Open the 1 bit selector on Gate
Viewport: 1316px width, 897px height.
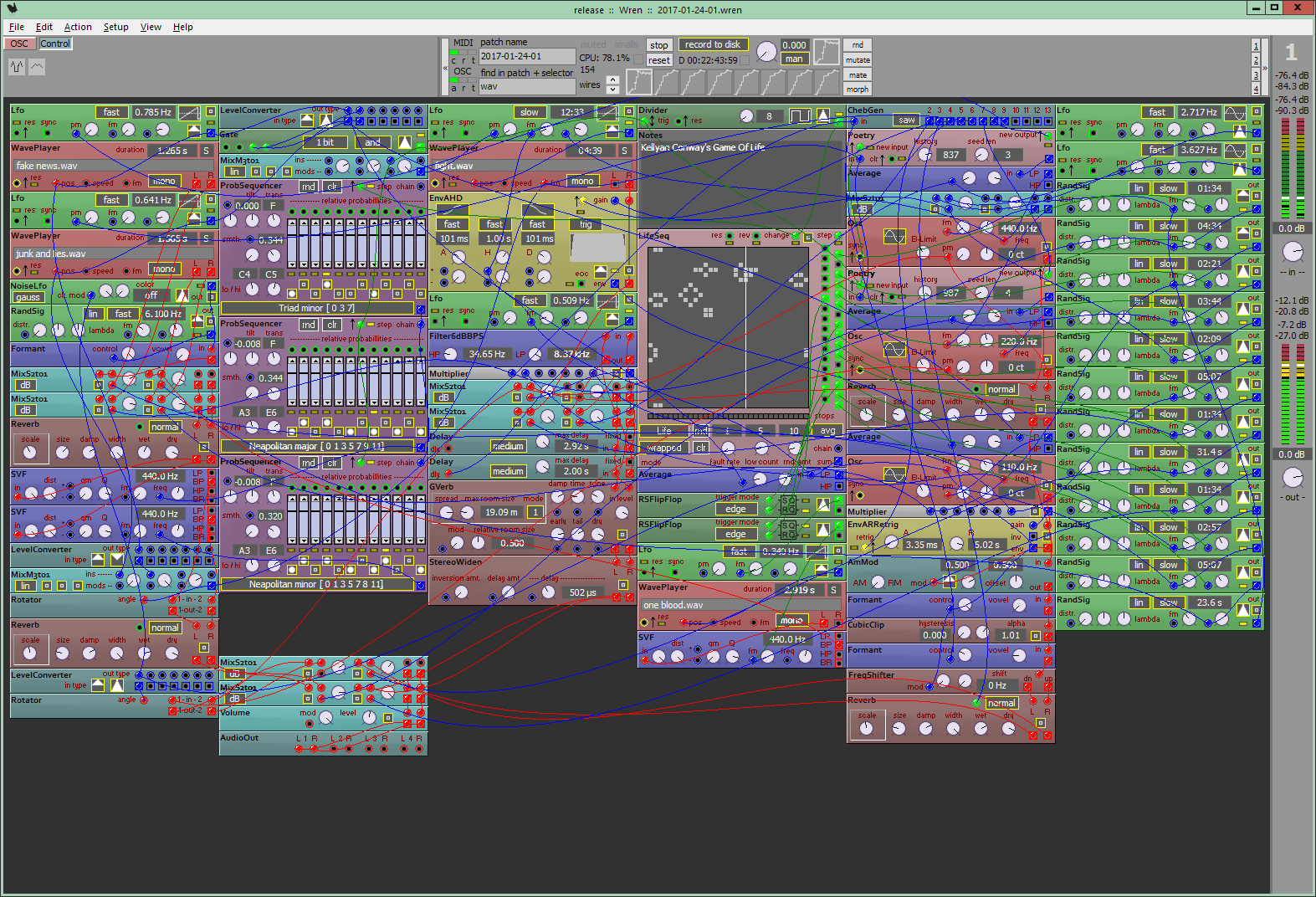[x=325, y=142]
